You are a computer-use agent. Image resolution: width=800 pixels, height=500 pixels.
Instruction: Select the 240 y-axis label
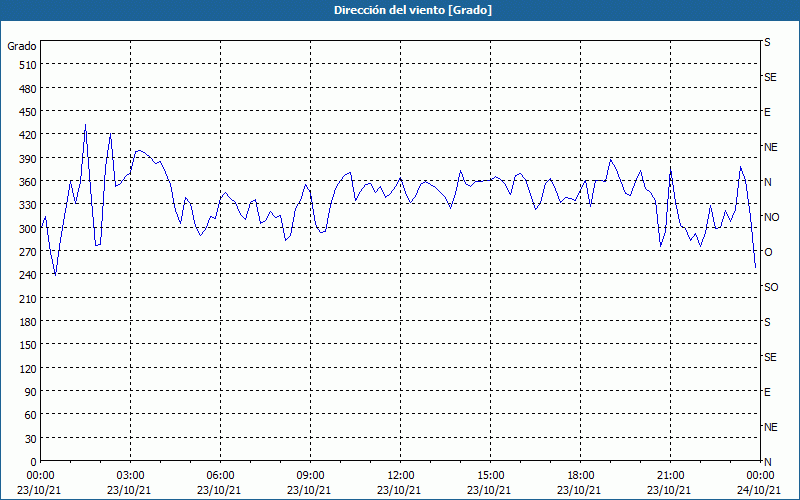click(x=28, y=276)
